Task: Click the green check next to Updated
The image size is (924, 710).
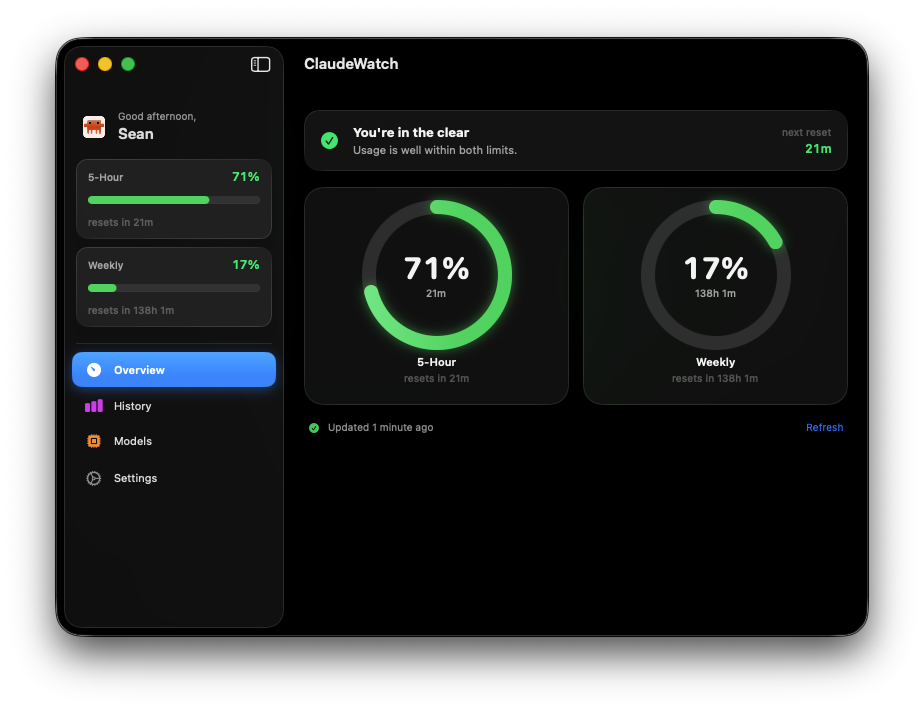Action: (x=314, y=428)
